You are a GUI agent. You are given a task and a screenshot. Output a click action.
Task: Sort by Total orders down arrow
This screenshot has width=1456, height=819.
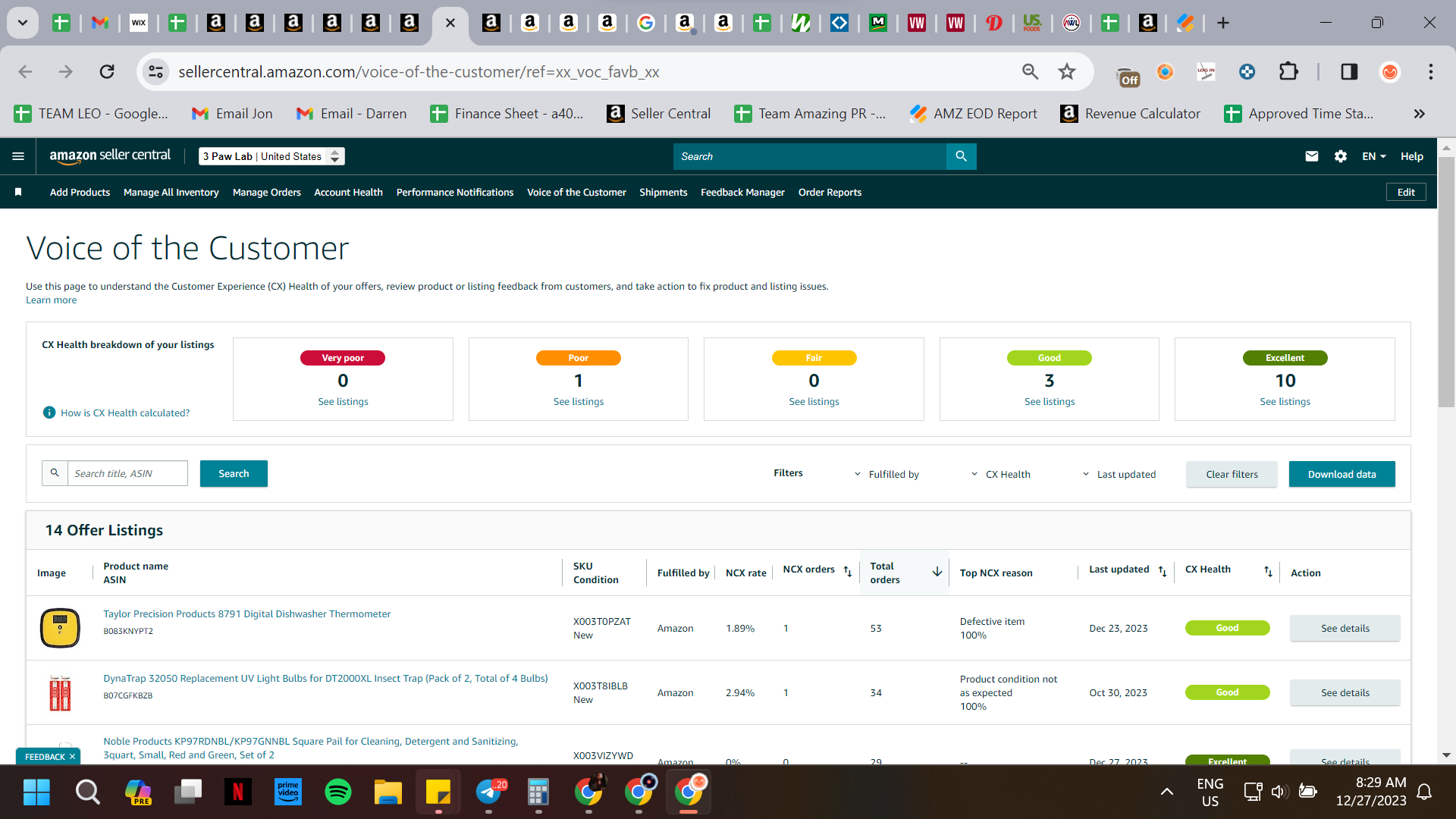(937, 572)
